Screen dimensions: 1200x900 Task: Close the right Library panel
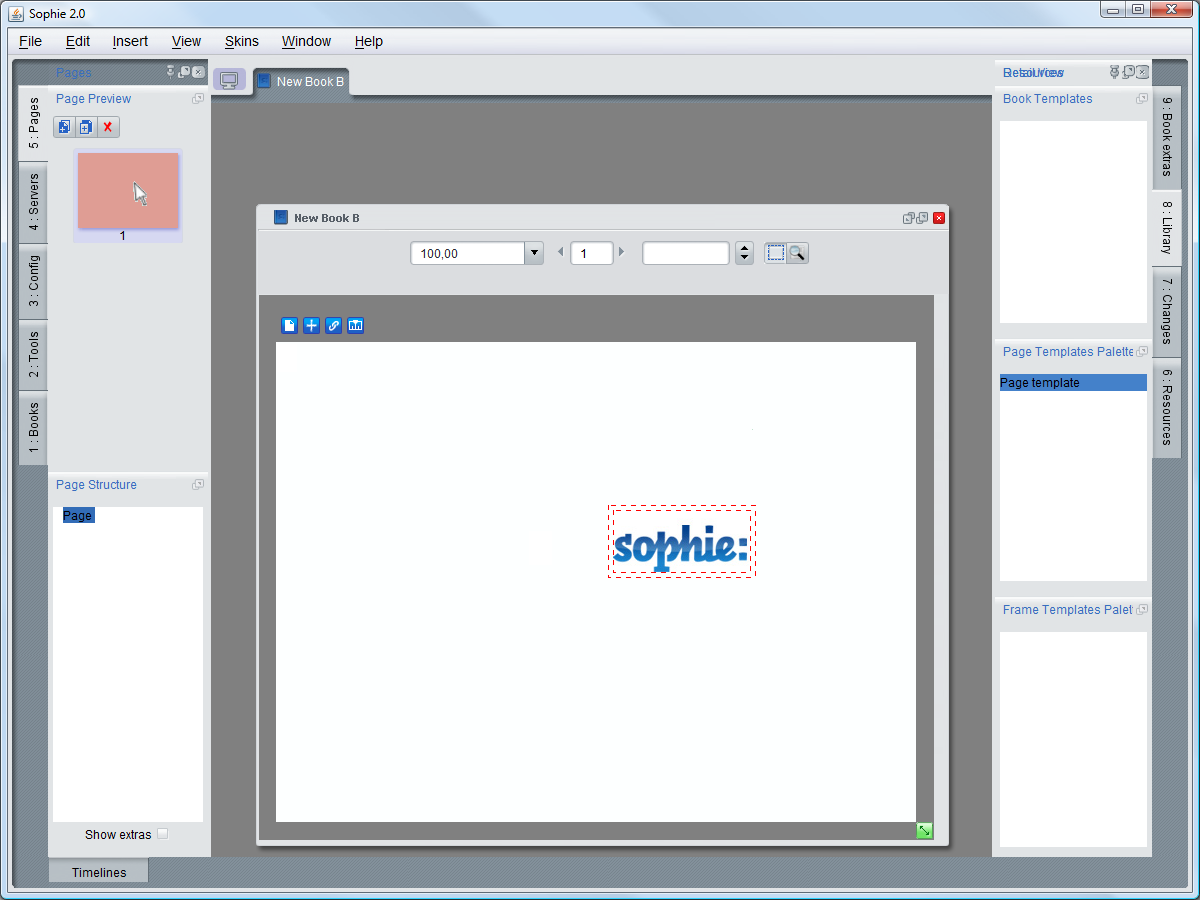(1143, 72)
